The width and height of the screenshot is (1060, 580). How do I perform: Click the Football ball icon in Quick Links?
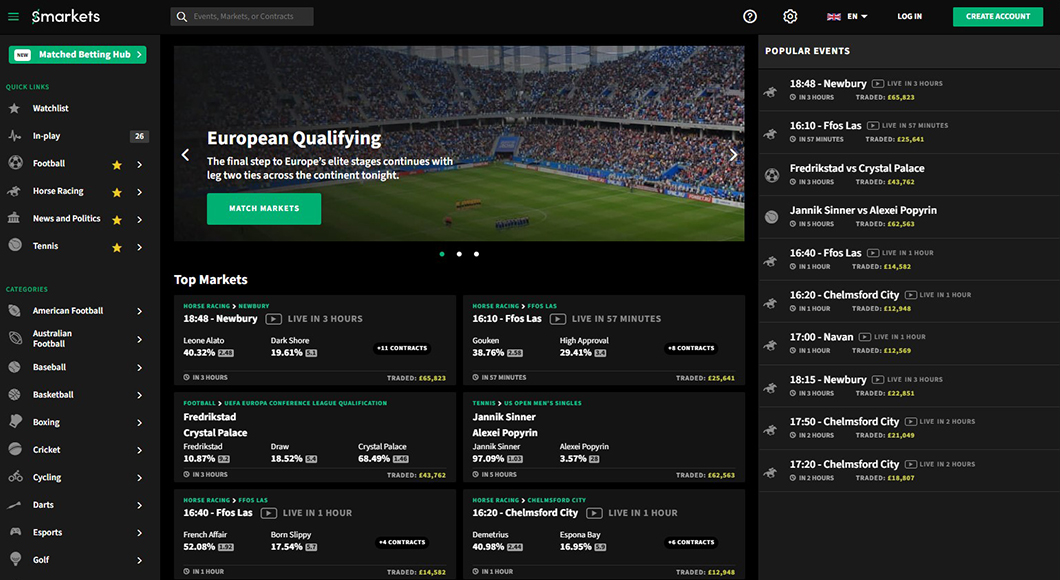[15, 163]
